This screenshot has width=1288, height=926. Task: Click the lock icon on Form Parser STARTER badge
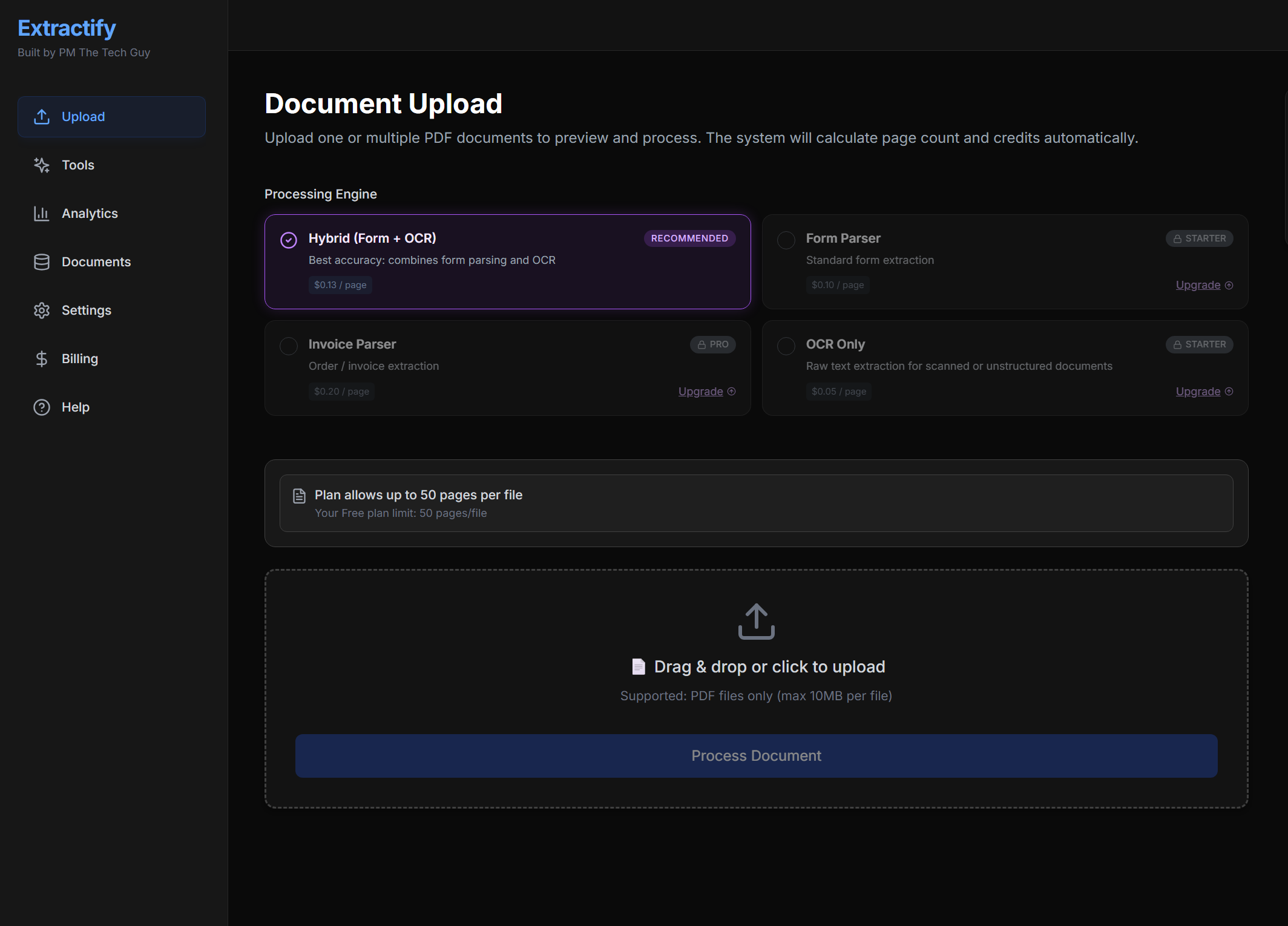coord(1177,238)
